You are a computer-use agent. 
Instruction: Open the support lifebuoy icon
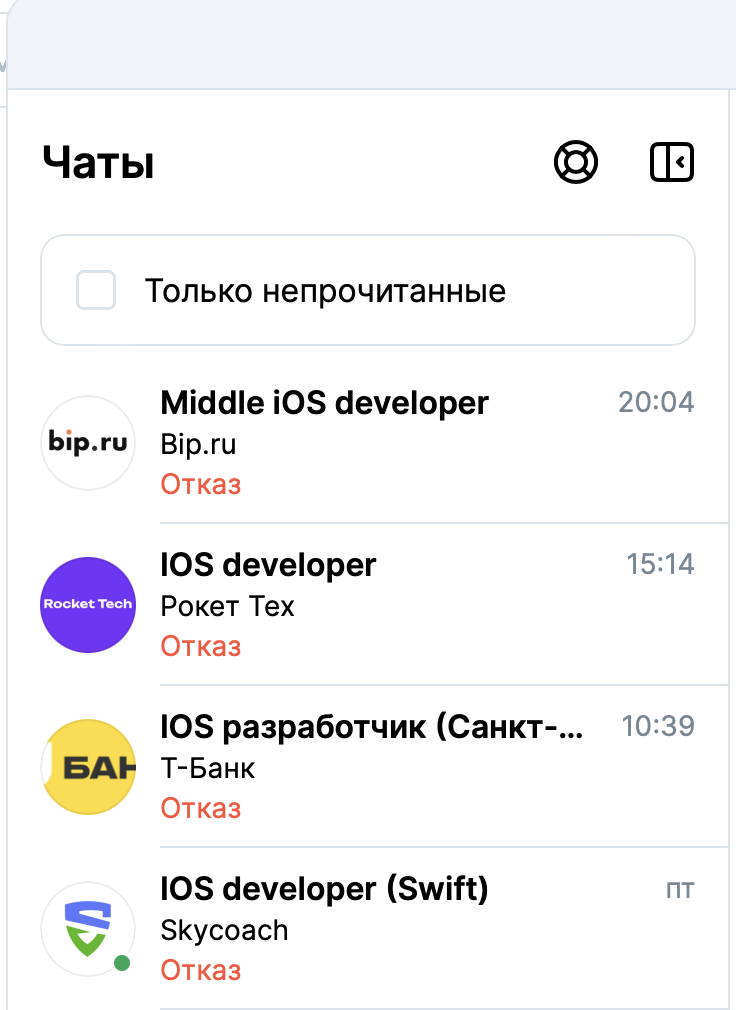[x=576, y=162]
